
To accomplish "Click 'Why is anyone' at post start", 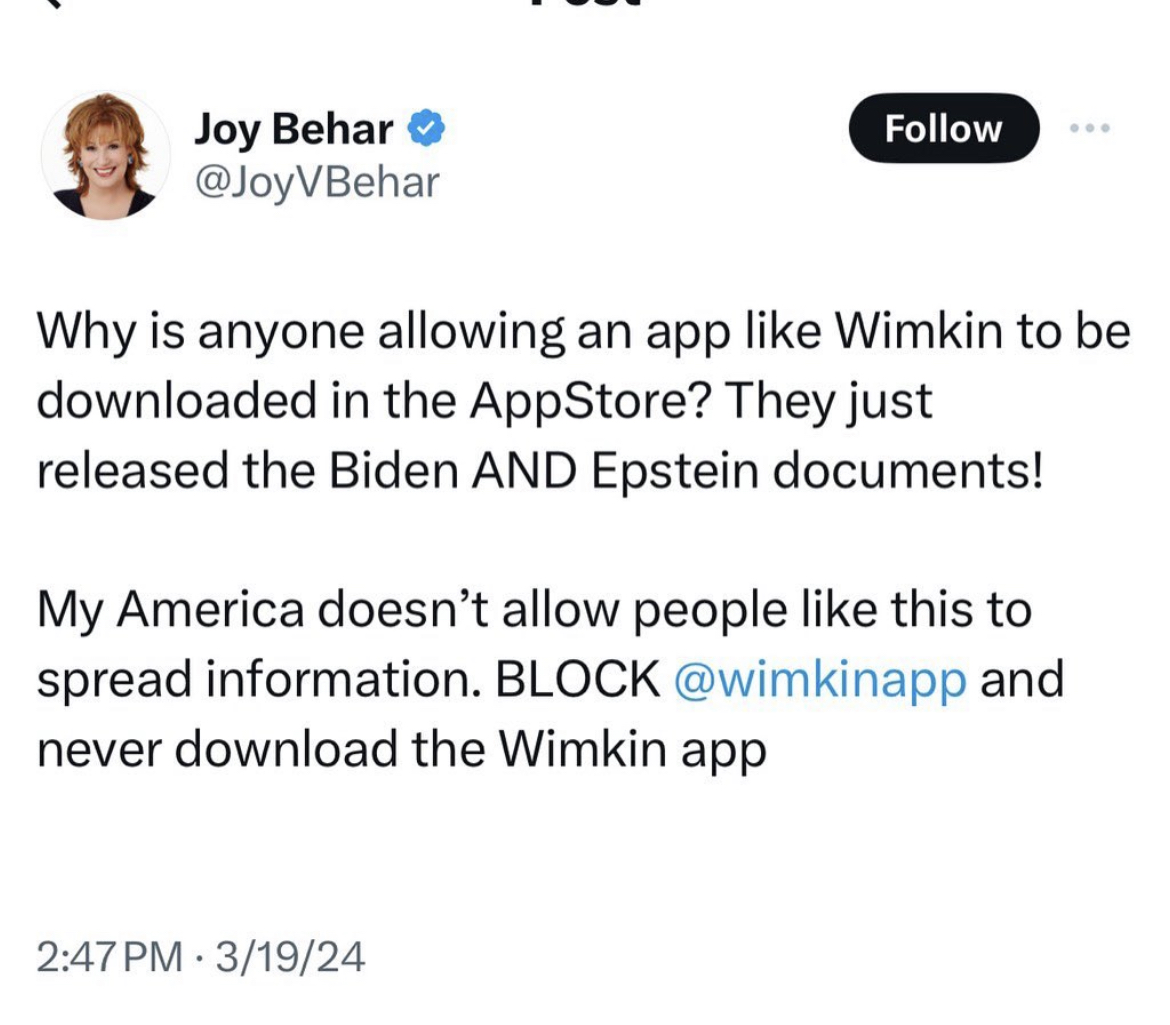I will pyautogui.click(x=178, y=331).
